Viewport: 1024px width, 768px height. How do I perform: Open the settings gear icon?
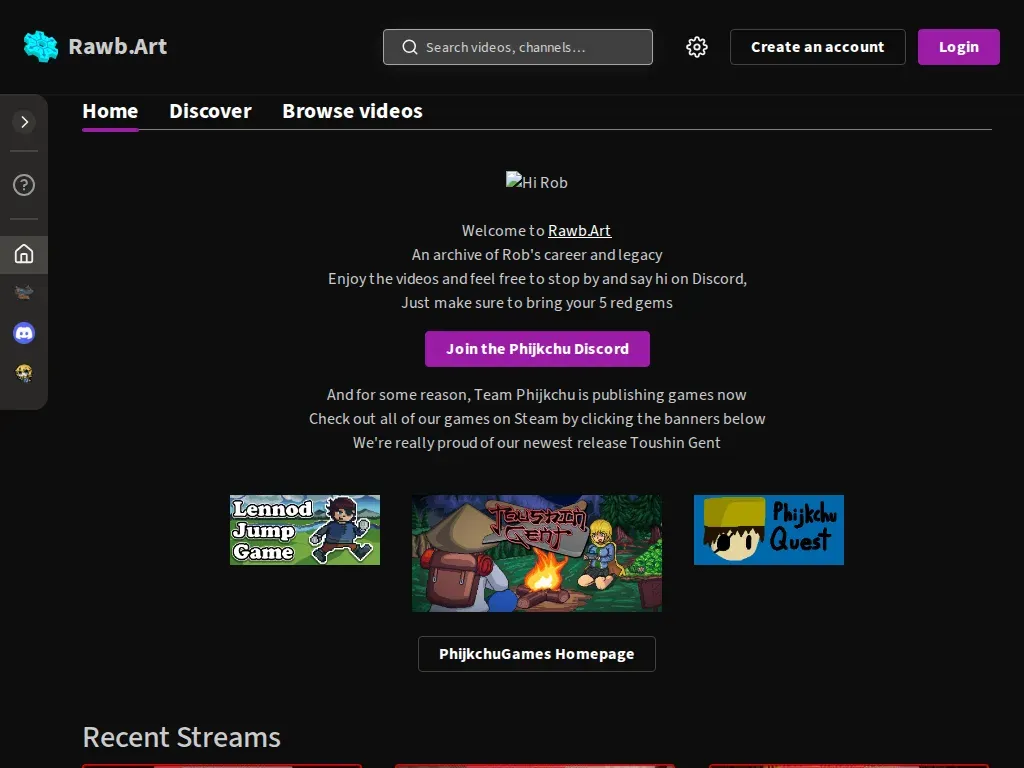697,47
